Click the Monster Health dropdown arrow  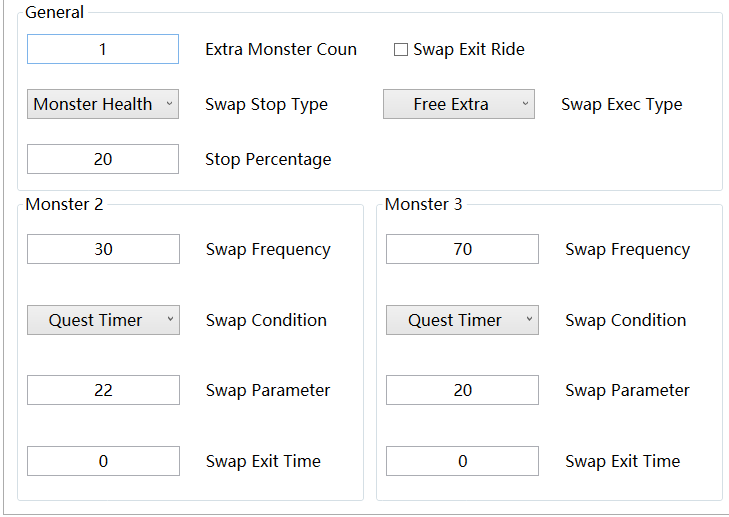click(x=170, y=104)
